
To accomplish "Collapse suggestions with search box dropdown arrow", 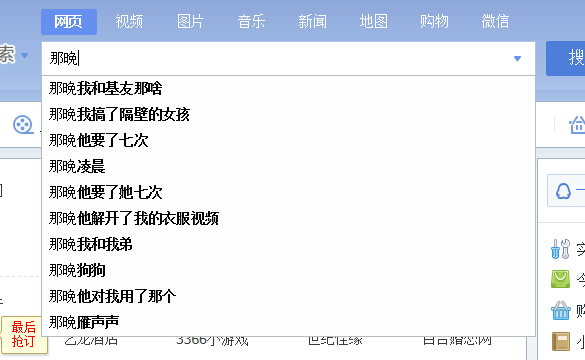I will pyautogui.click(x=517, y=59).
